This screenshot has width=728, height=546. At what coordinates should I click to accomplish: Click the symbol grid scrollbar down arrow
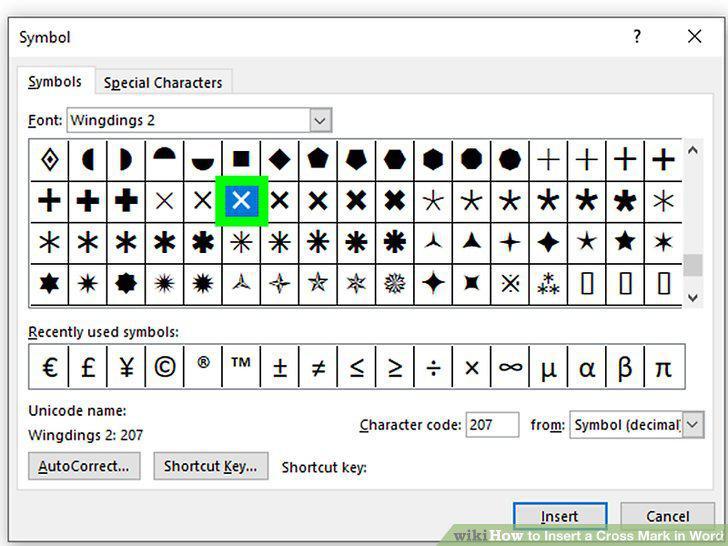click(693, 297)
